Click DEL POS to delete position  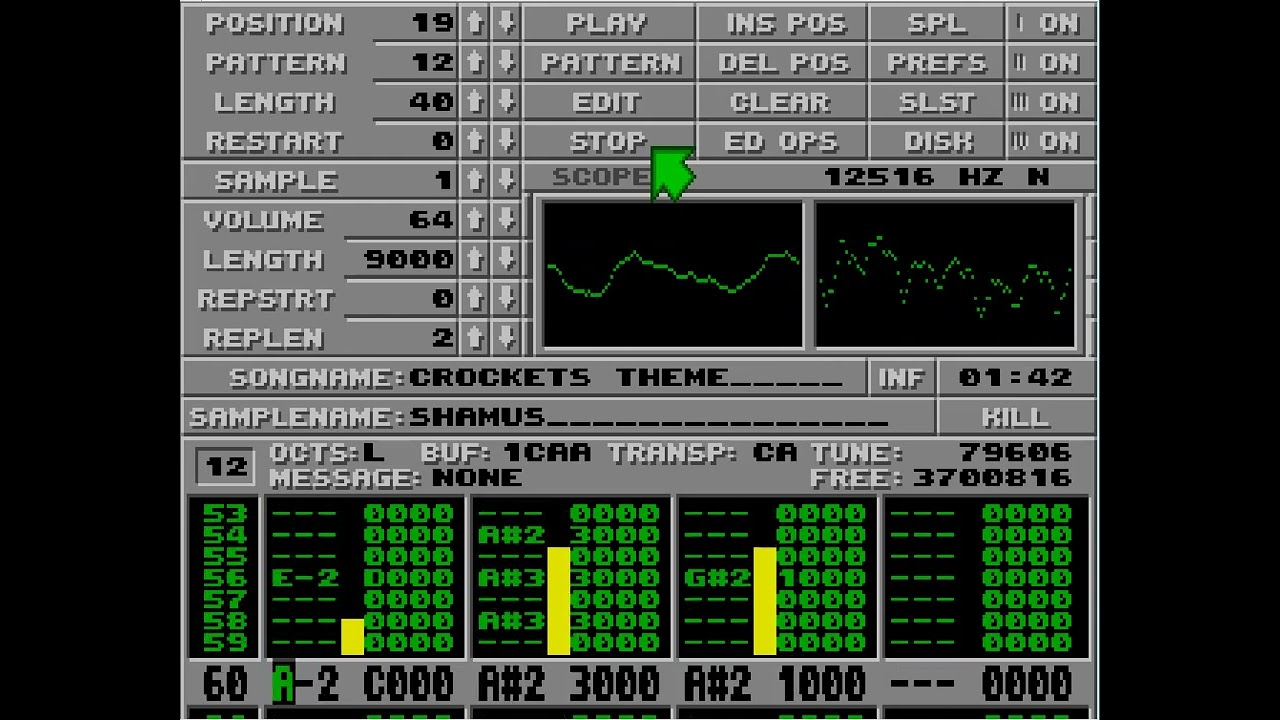tap(782, 62)
